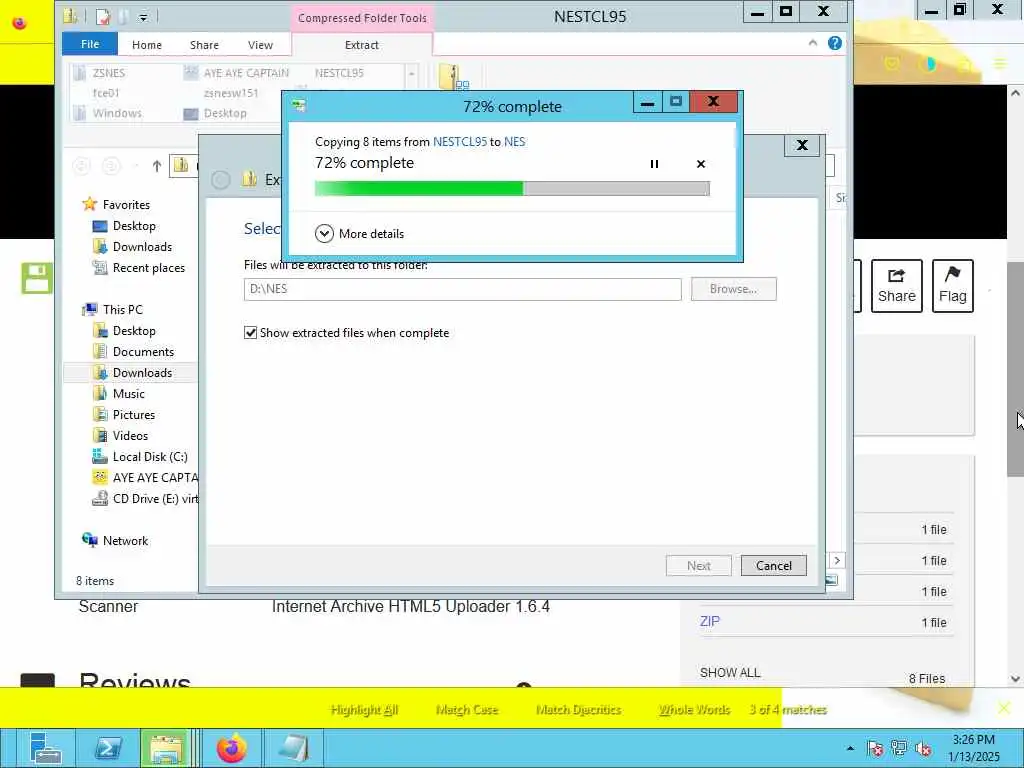Click File Explorer taskbar icon
1024x768 pixels.
coord(167,748)
